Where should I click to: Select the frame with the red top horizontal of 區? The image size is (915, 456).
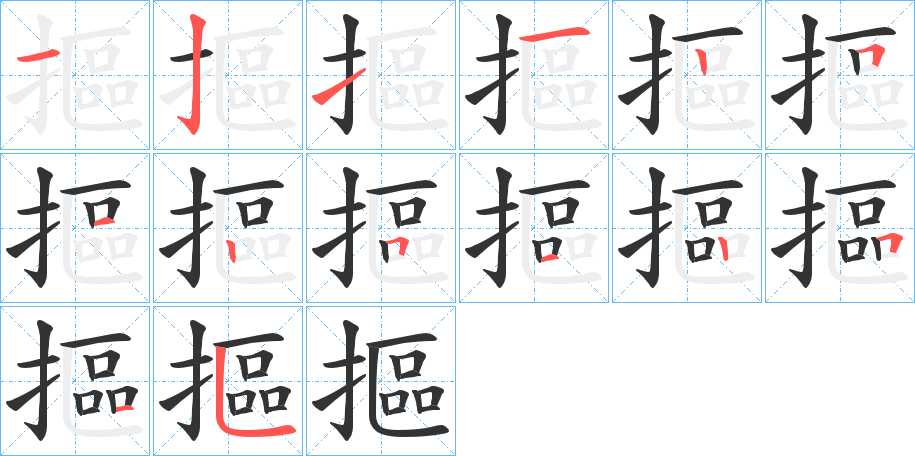click(534, 75)
